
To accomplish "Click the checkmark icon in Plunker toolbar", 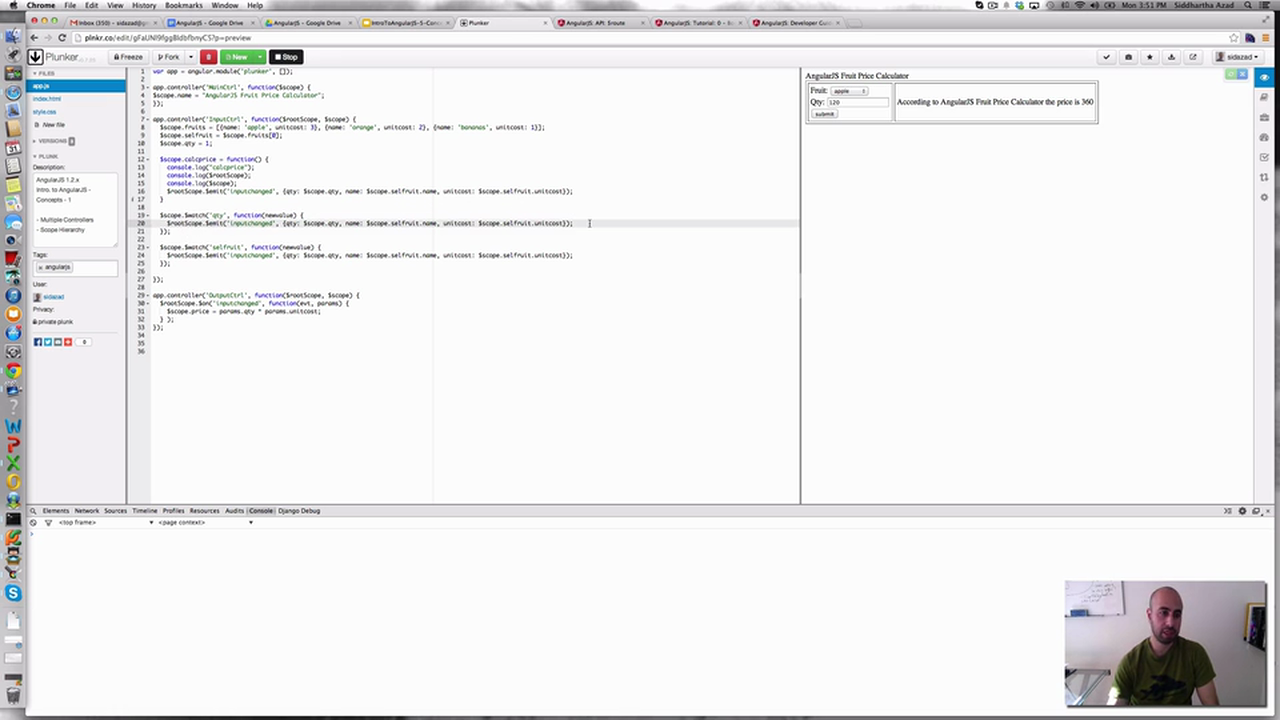I will pos(1107,57).
